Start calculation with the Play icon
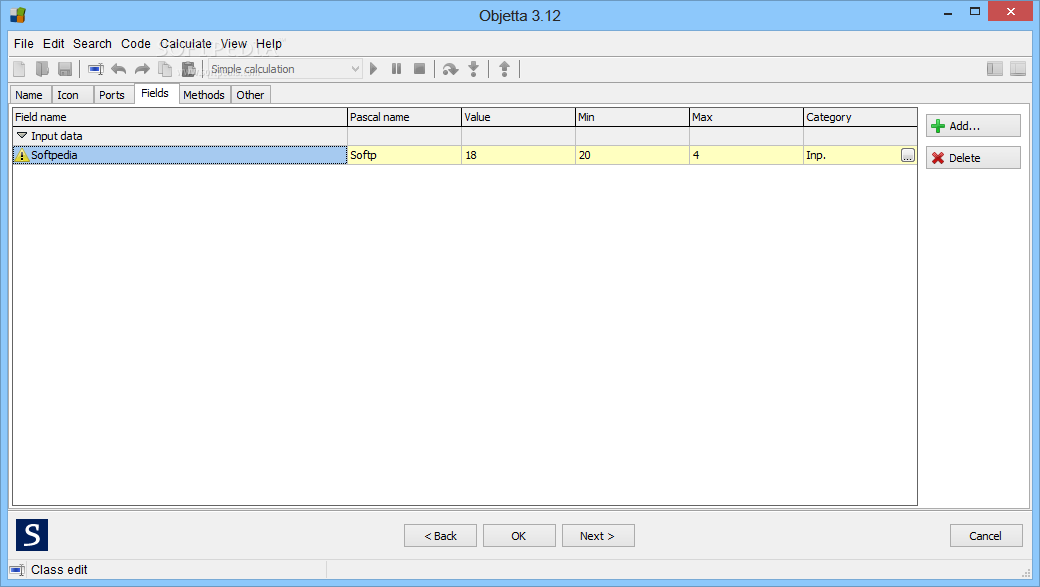 (x=374, y=69)
